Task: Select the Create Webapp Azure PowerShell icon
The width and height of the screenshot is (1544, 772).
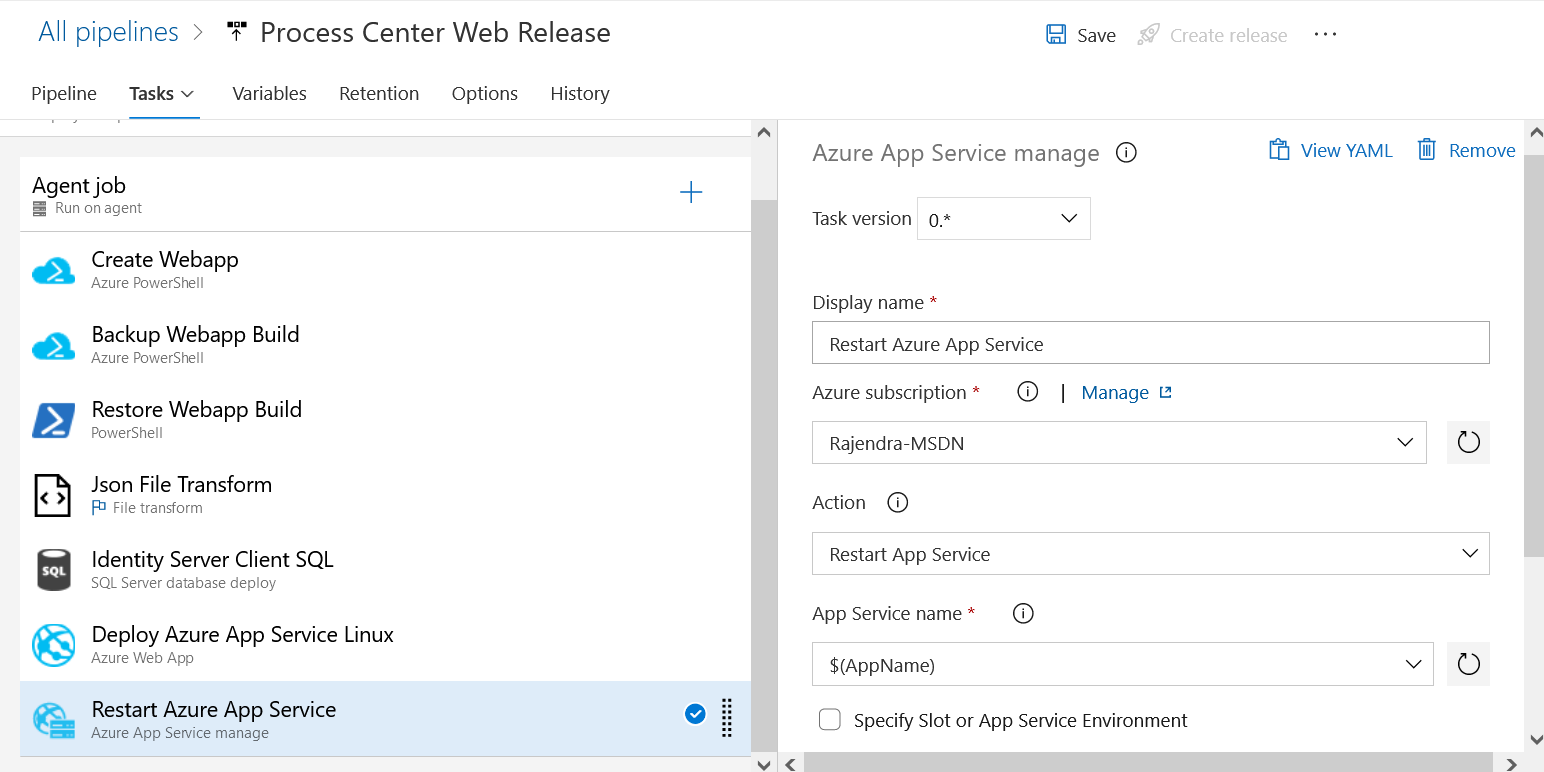Action: point(53,271)
